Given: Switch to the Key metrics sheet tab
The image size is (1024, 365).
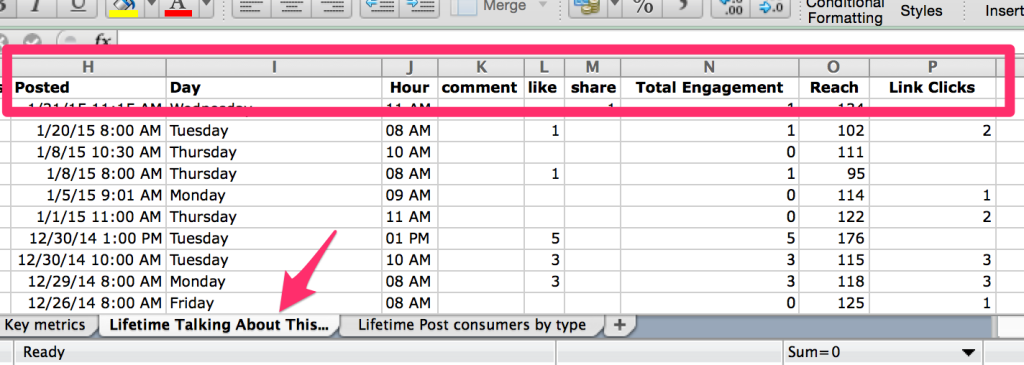Looking at the screenshot, I should 45,325.
